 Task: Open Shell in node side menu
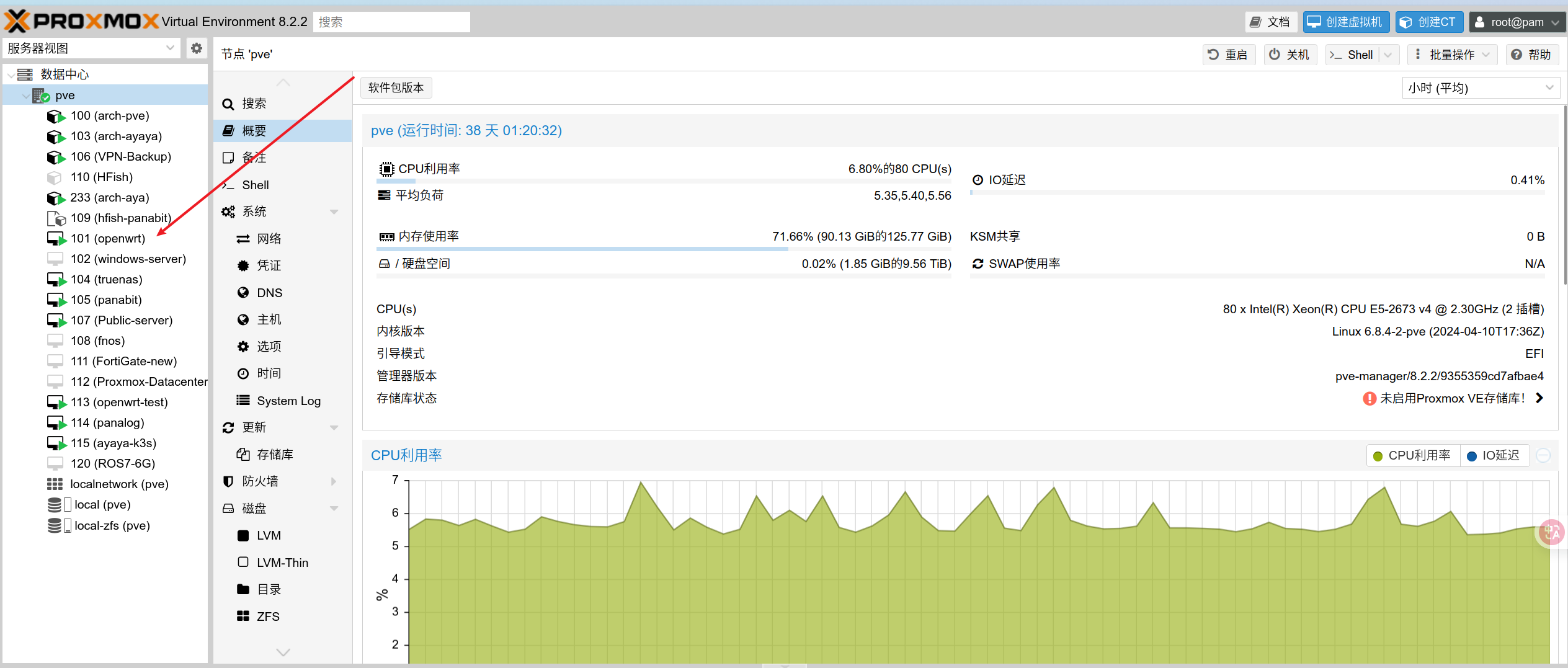point(283,185)
